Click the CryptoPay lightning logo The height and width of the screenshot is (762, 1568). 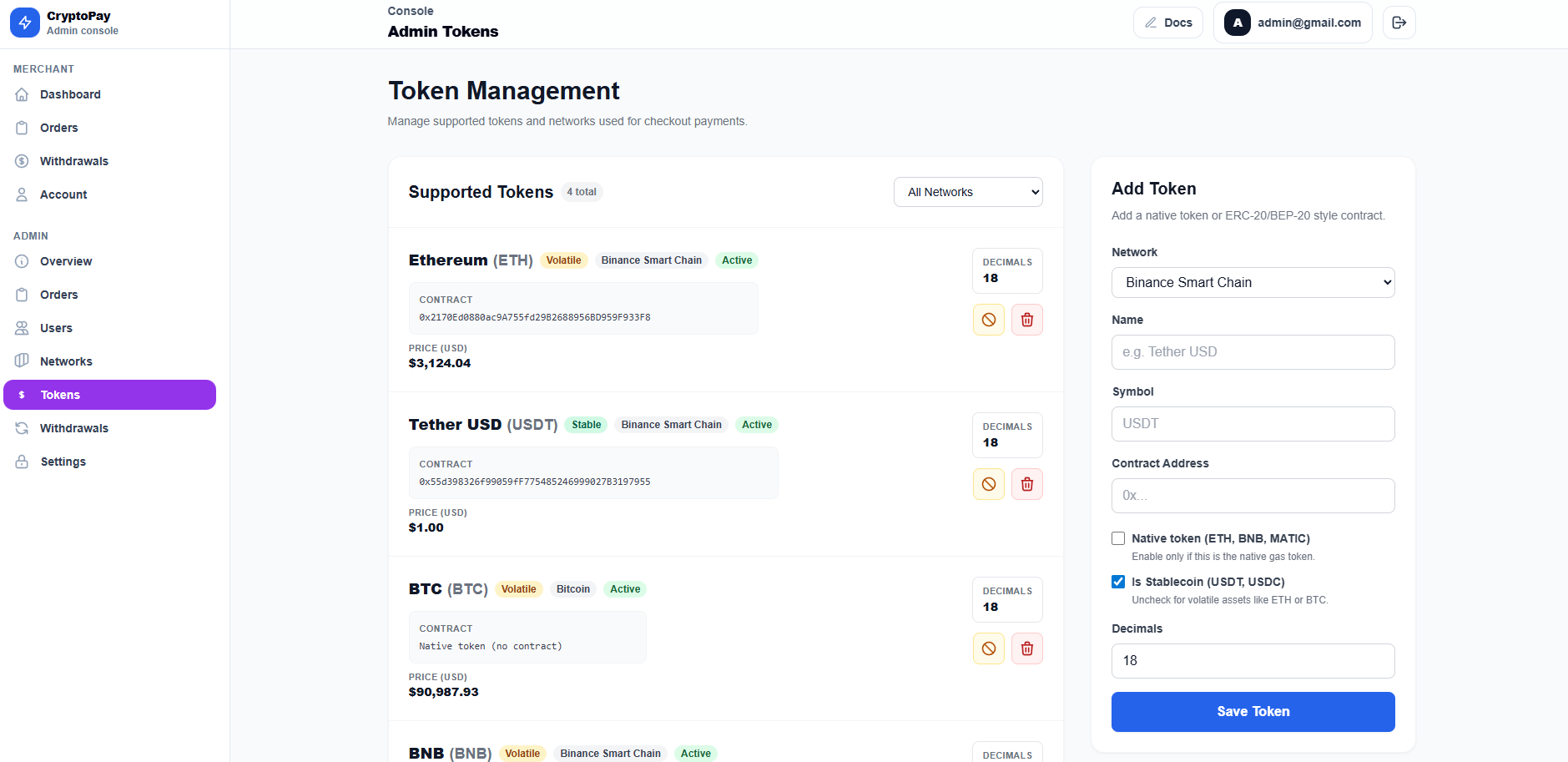(x=25, y=23)
